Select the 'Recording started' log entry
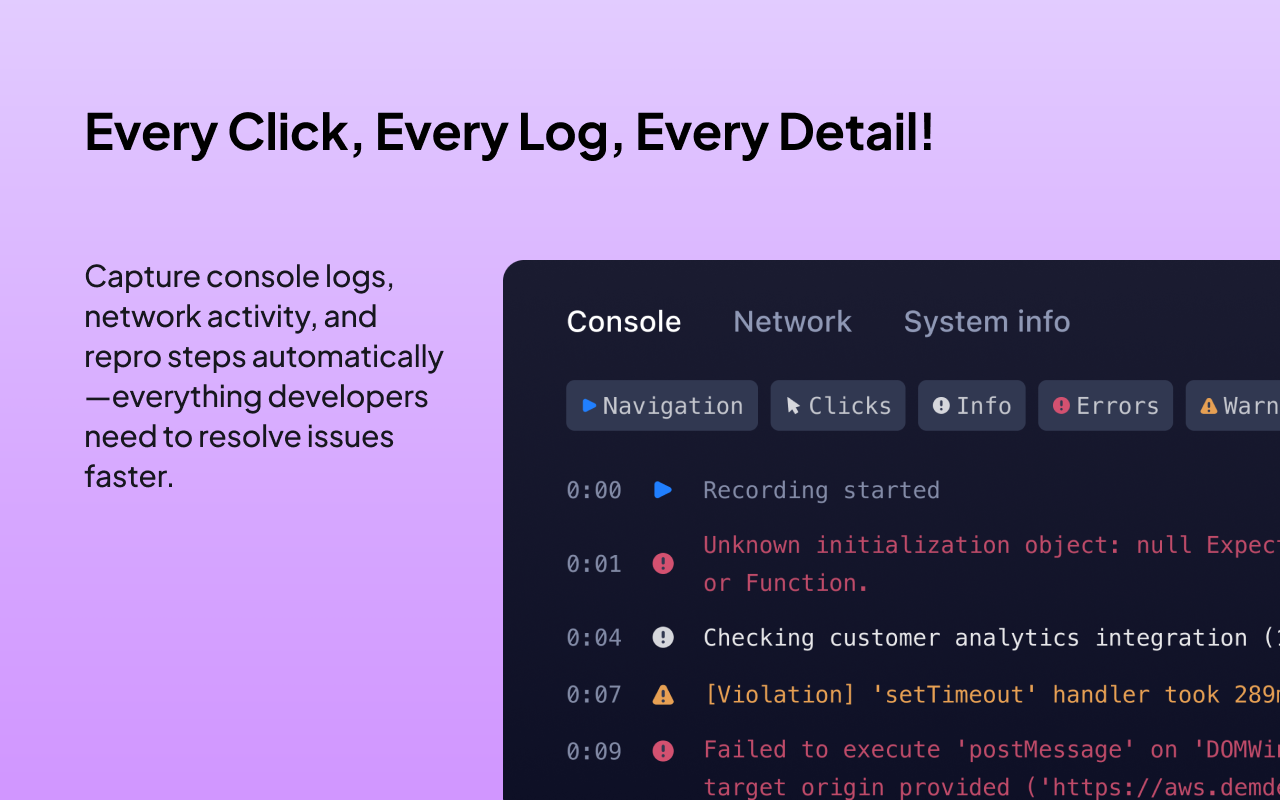Screen dimensions: 1280x800 tap(821, 490)
